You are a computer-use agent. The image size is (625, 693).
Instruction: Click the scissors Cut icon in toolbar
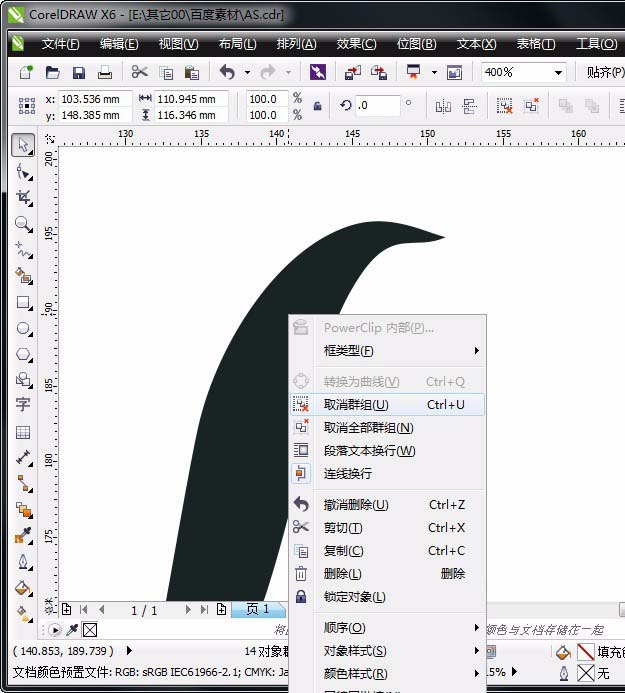click(140, 73)
